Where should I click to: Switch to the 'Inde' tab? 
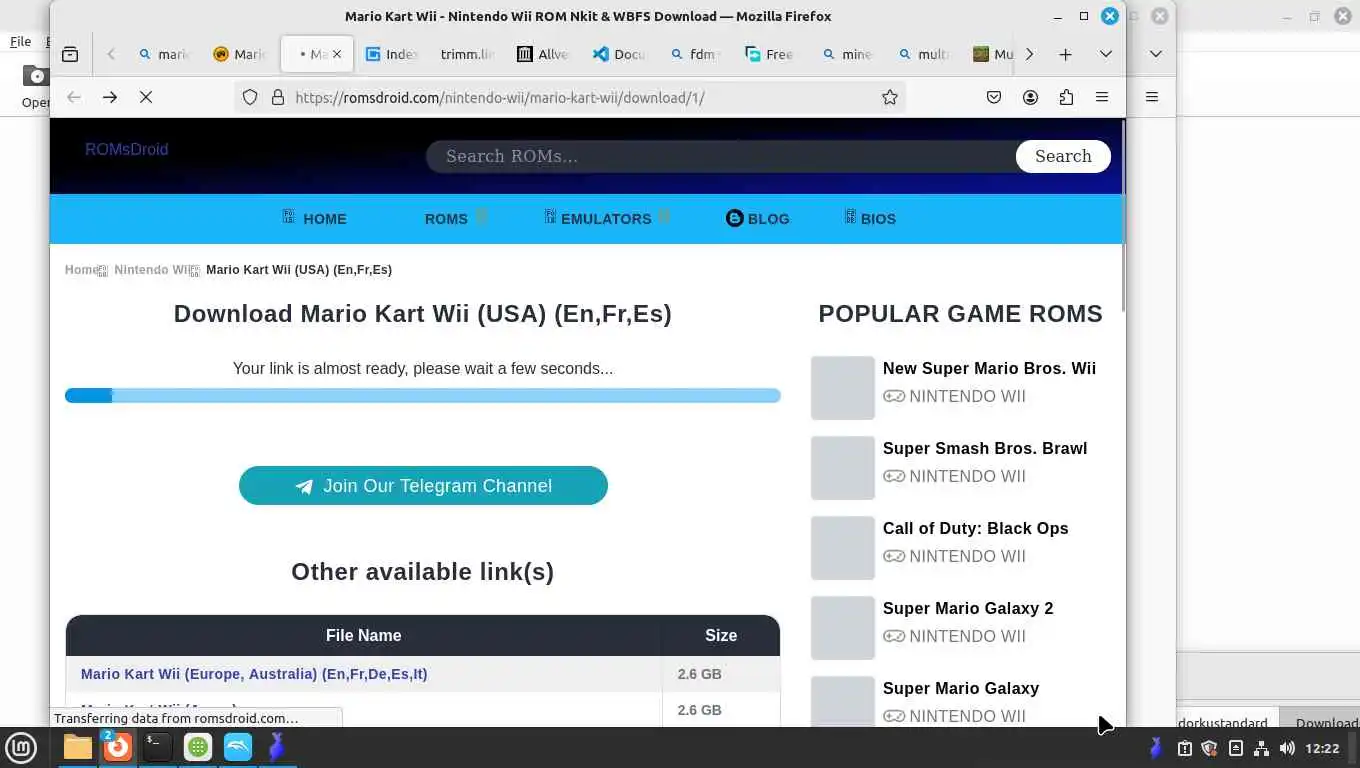click(x=392, y=54)
